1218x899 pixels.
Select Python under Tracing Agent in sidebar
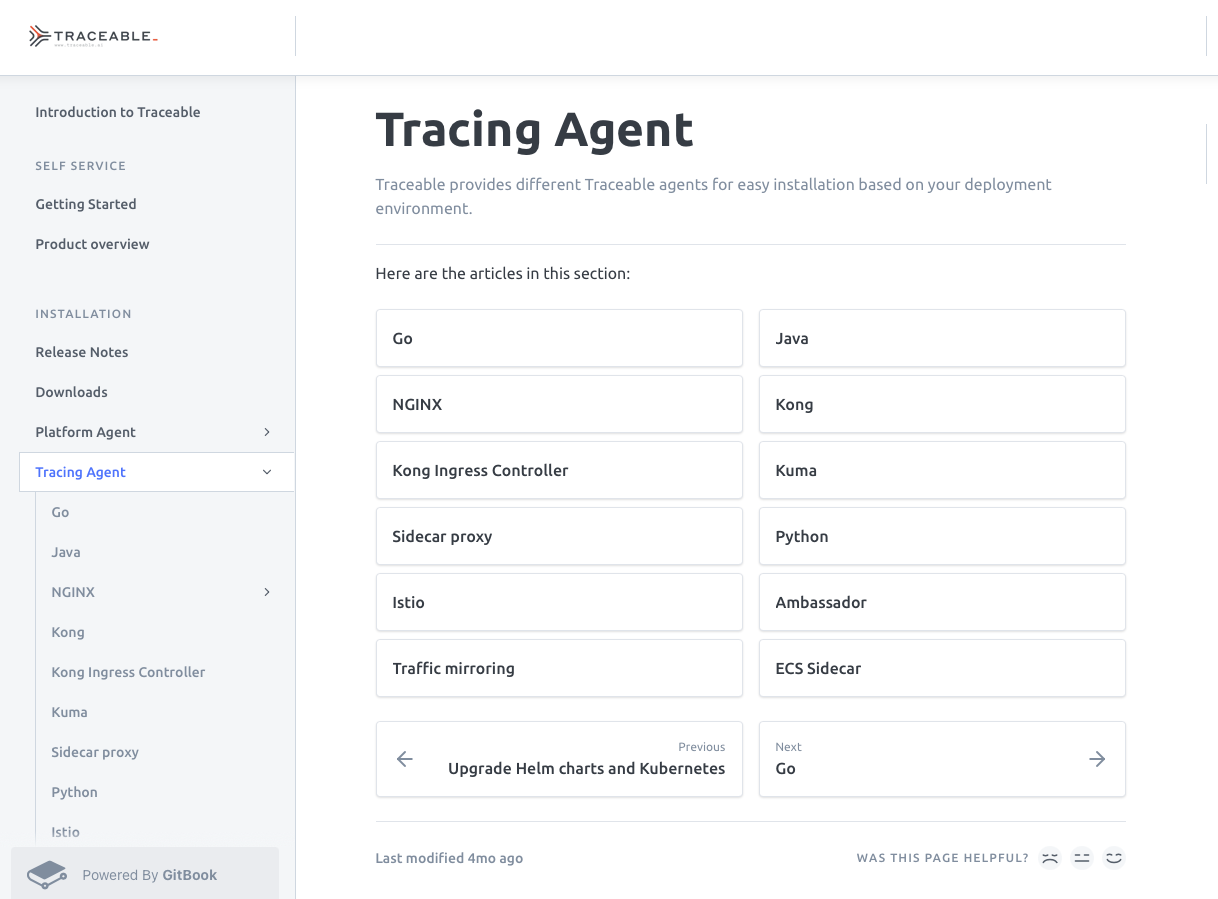coord(75,792)
